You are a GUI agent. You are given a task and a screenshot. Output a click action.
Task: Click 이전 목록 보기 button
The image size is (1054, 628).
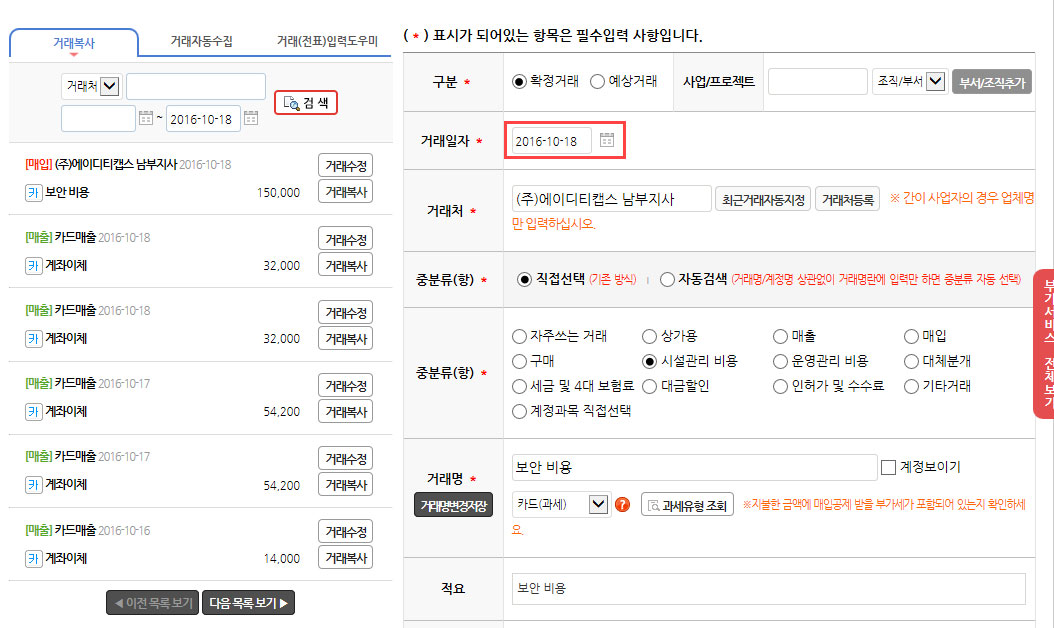point(153,603)
